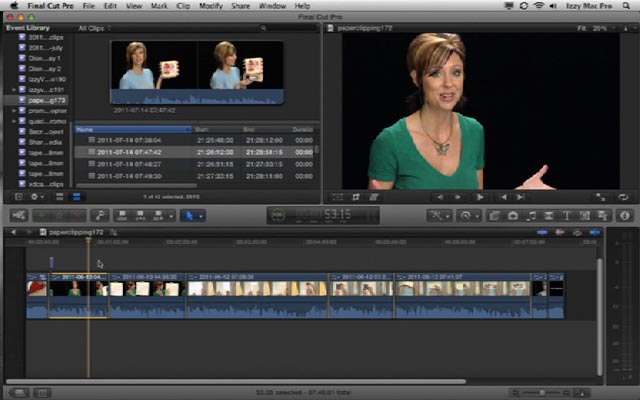This screenshot has height=400, width=640.
Task: Open the Clip menu
Action: point(183,6)
